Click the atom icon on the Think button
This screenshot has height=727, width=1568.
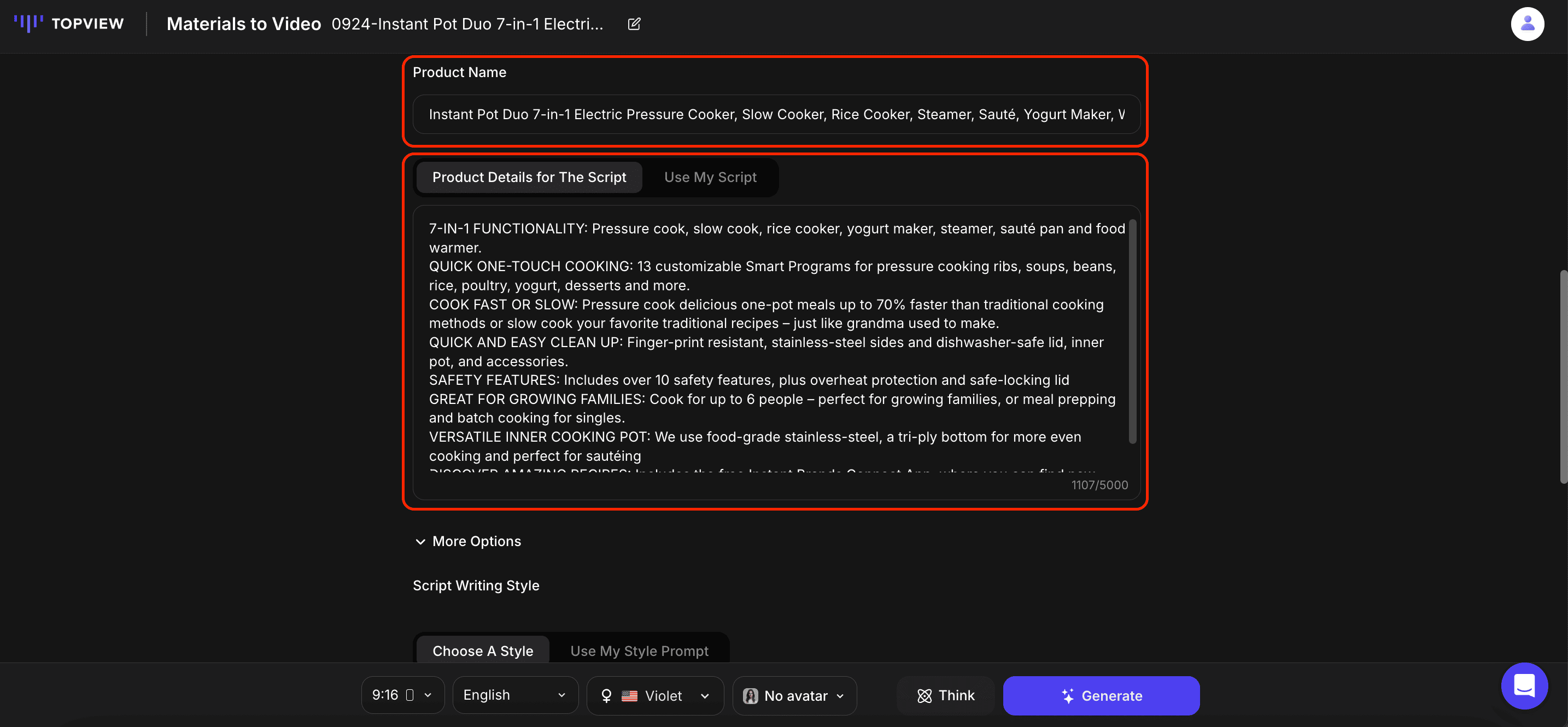click(924, 695)
